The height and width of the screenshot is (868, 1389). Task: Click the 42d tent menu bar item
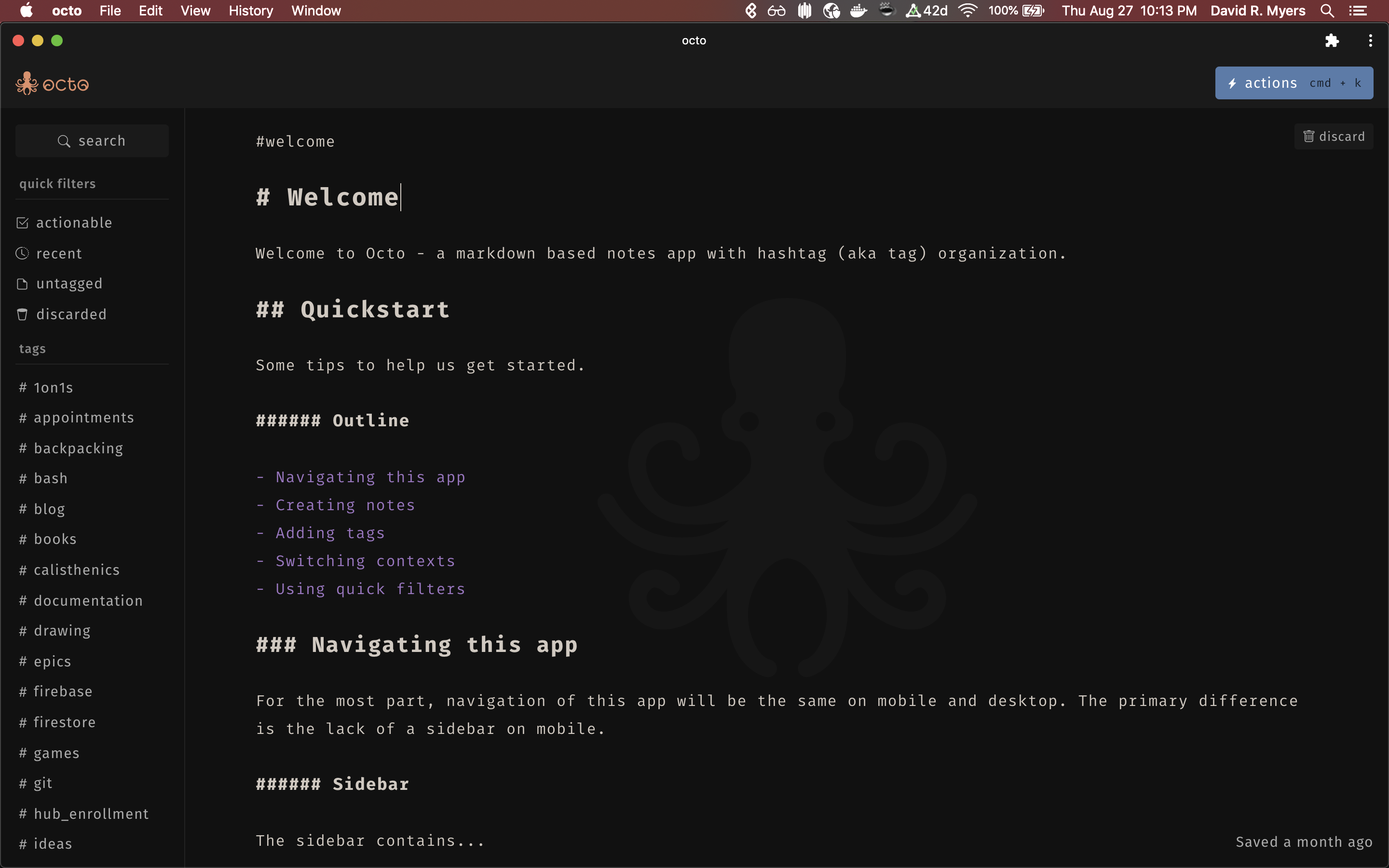point(926,10)
